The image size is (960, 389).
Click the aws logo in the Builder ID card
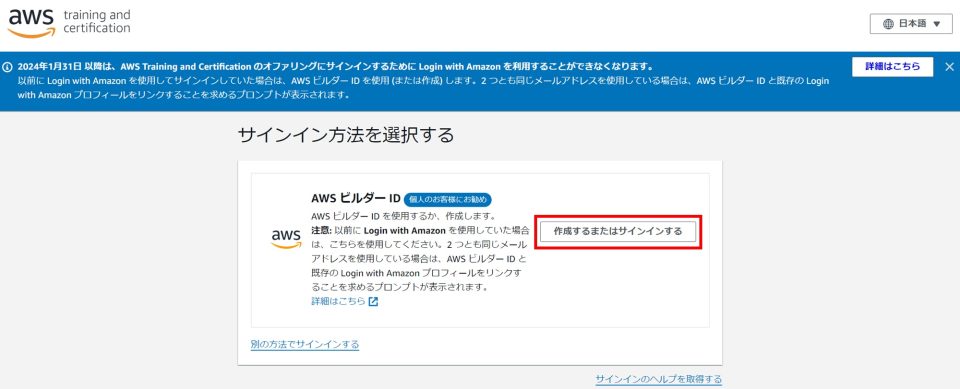[286, 239]
